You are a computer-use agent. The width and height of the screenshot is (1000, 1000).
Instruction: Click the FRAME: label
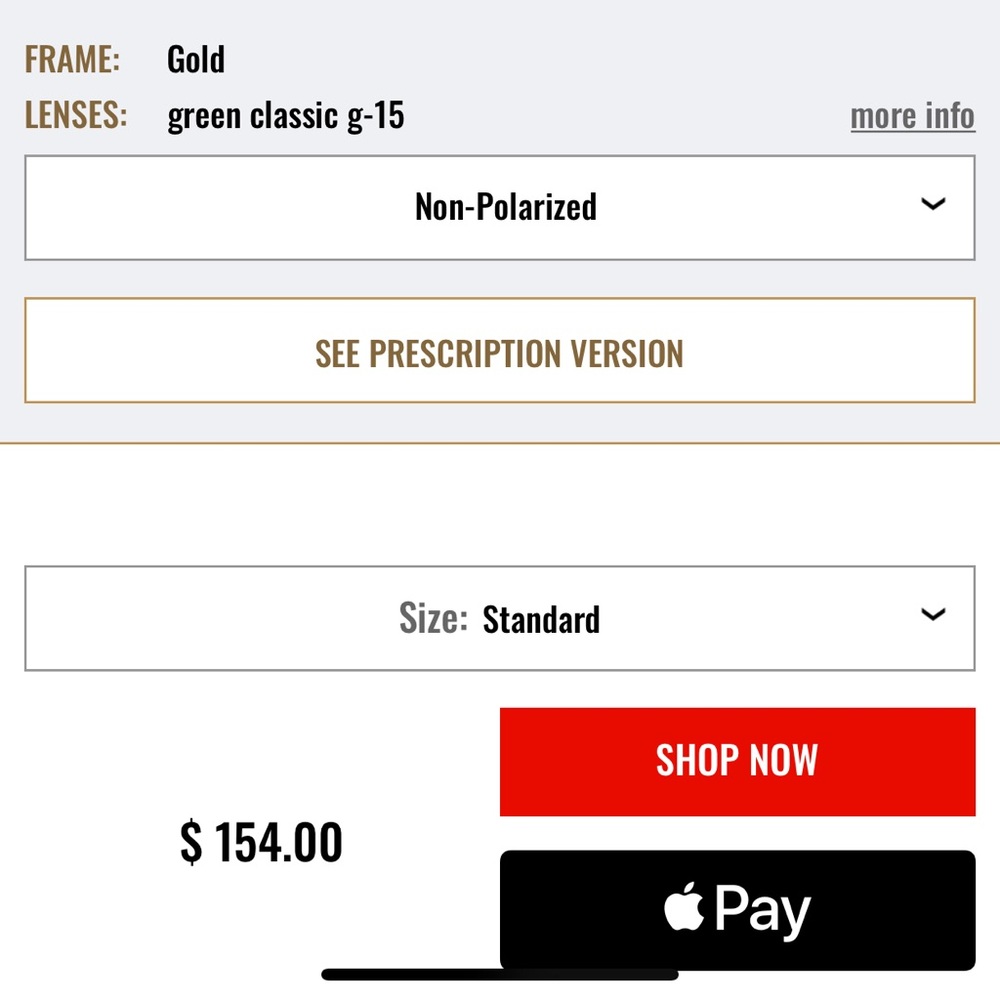click(72, 59)
